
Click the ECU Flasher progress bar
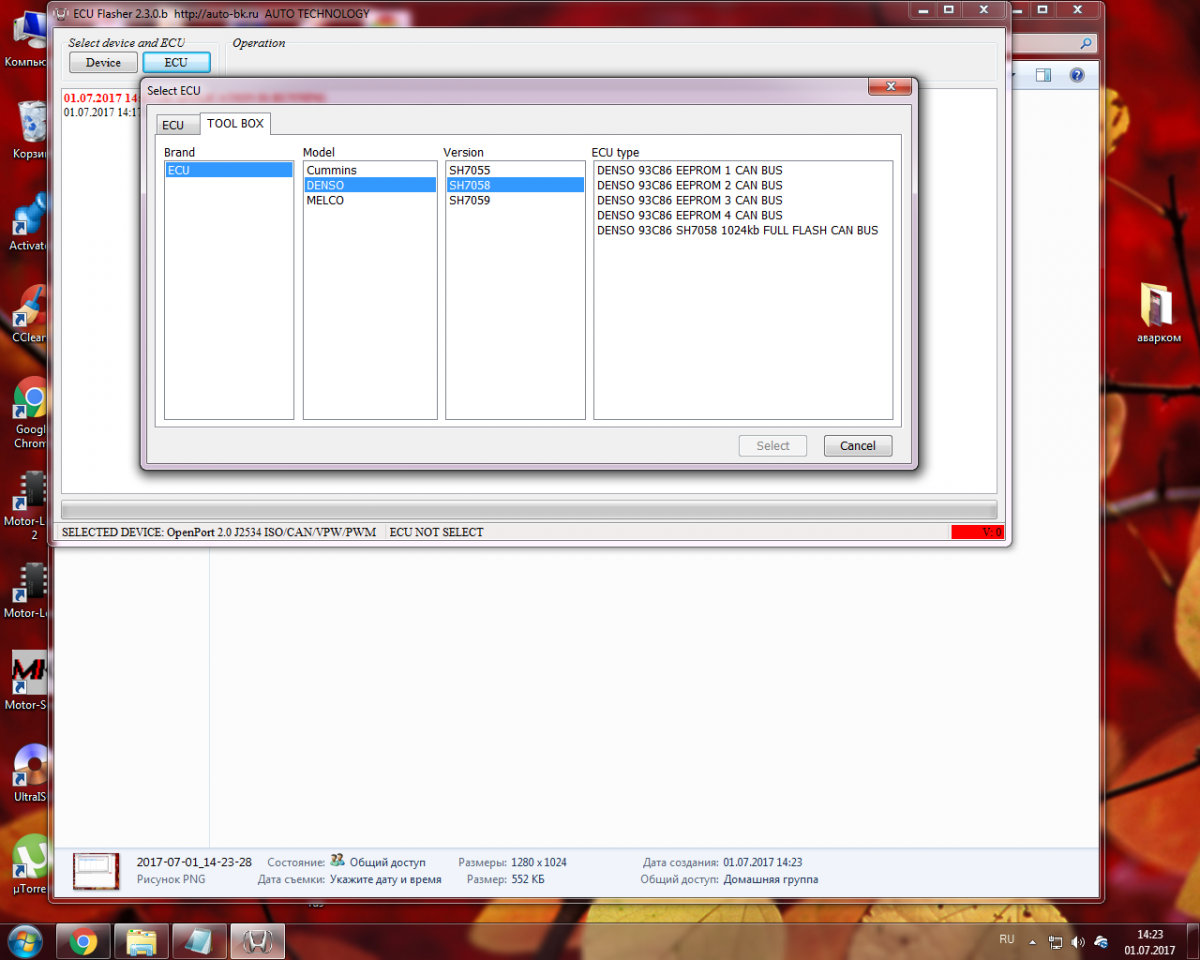click(x=529, y=509)
